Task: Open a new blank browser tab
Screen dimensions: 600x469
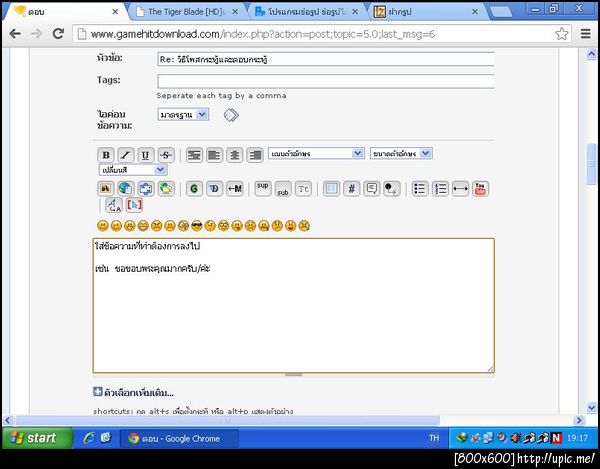Action: [501, 12]
